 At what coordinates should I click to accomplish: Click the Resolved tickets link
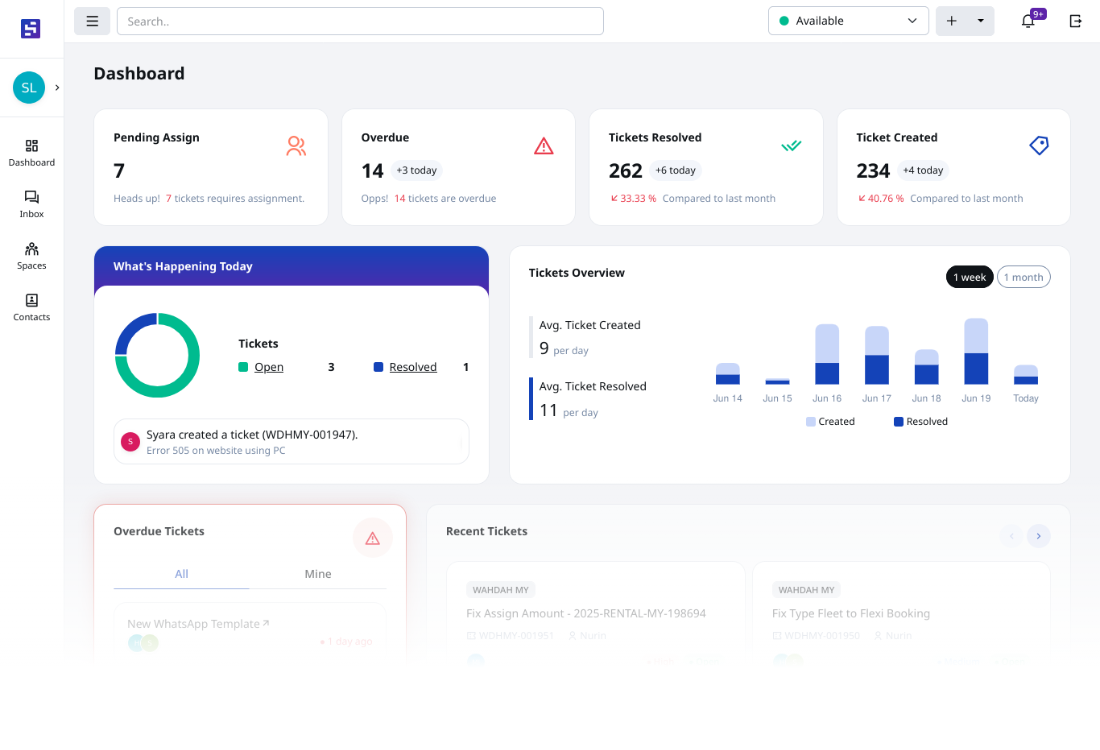(413, 367)
